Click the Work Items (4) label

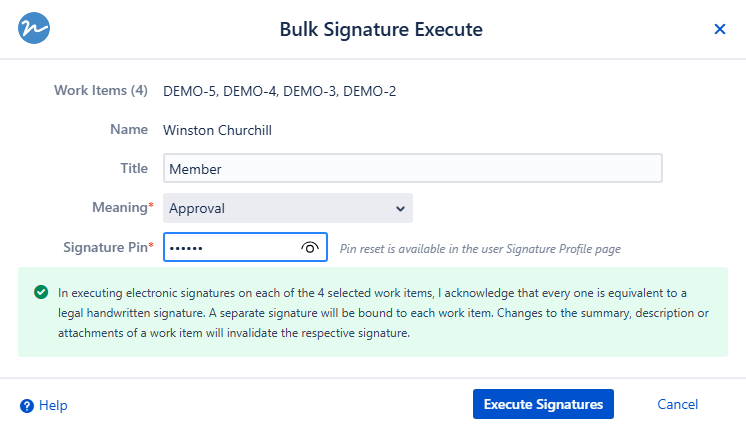coord(100,91)
